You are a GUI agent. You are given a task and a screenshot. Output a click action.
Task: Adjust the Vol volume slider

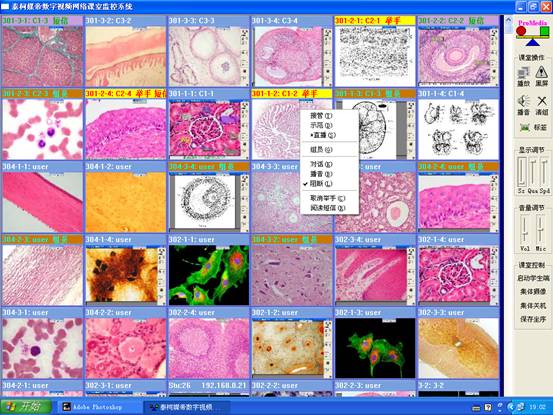(525, 229)
